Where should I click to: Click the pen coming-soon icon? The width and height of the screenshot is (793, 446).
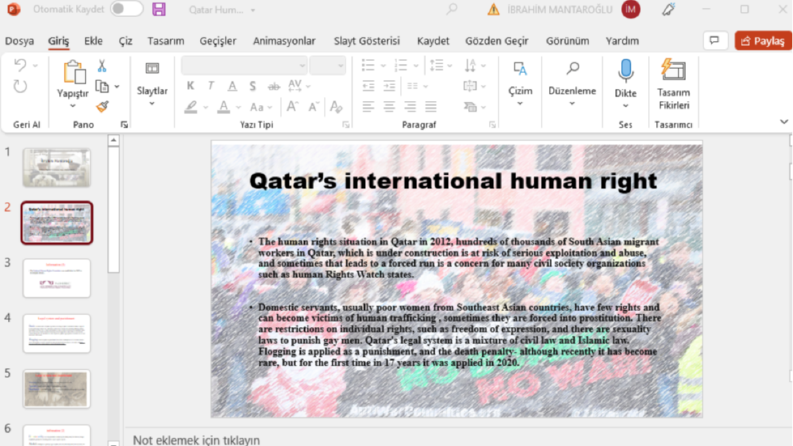(x=669, y=9)
